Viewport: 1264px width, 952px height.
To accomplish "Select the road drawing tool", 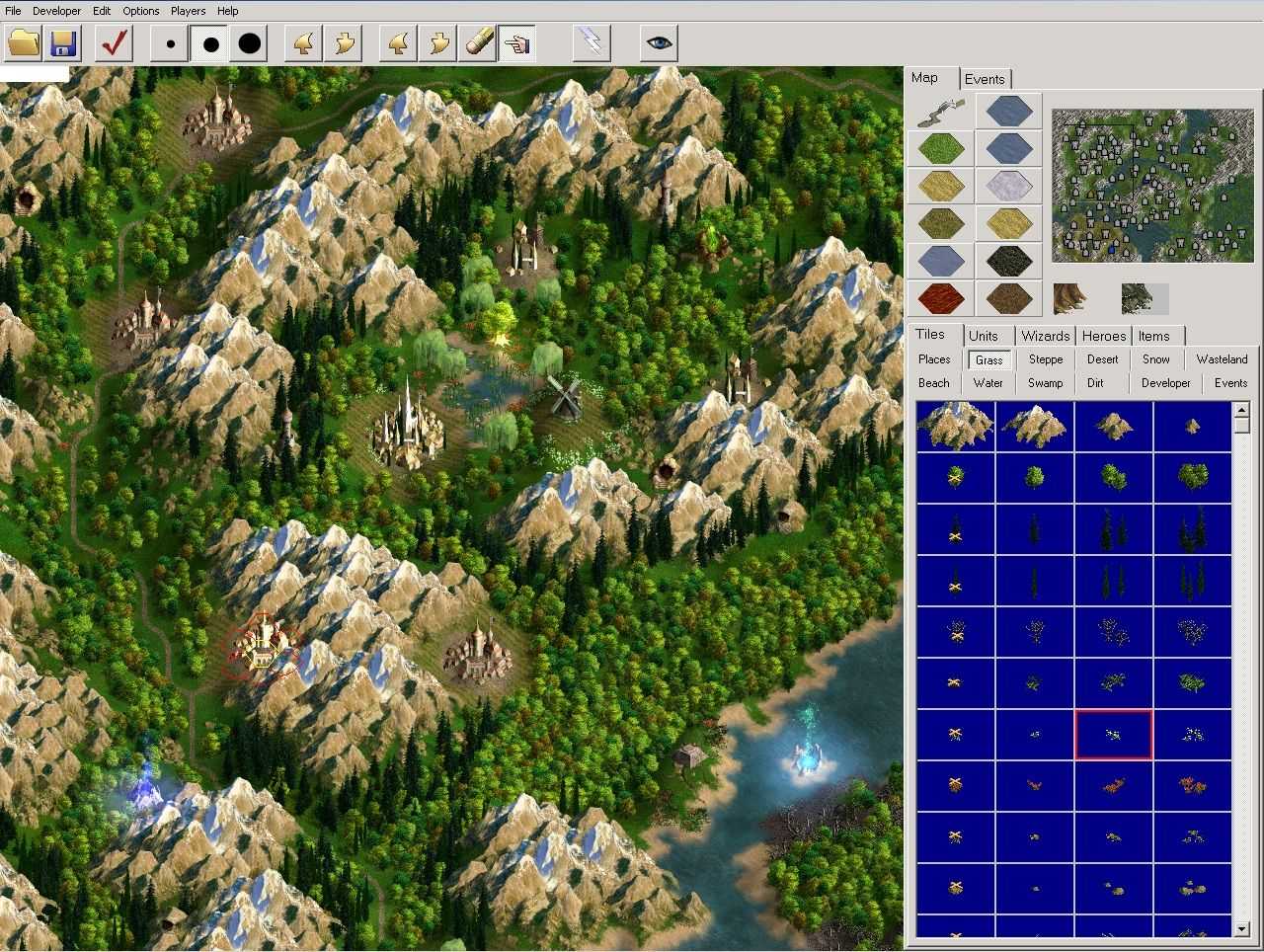I will point(939,110).
